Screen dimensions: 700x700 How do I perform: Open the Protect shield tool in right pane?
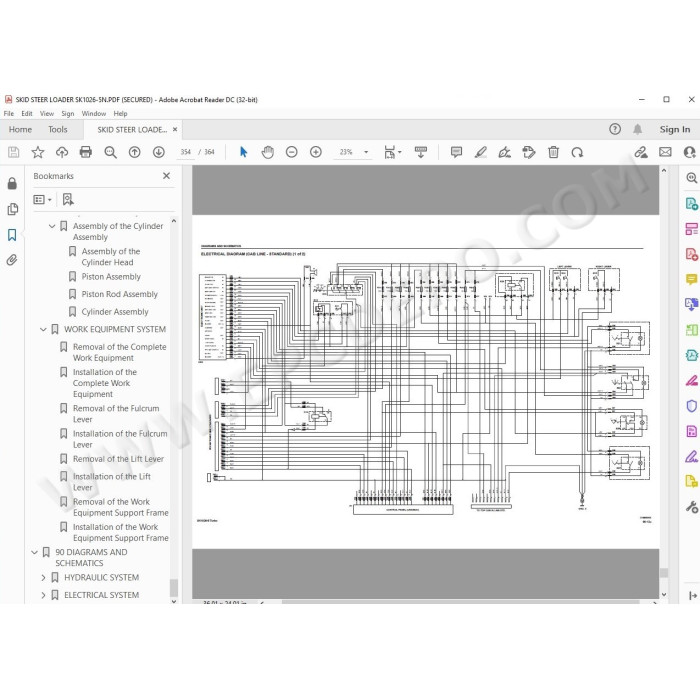[x=692, y=406]
